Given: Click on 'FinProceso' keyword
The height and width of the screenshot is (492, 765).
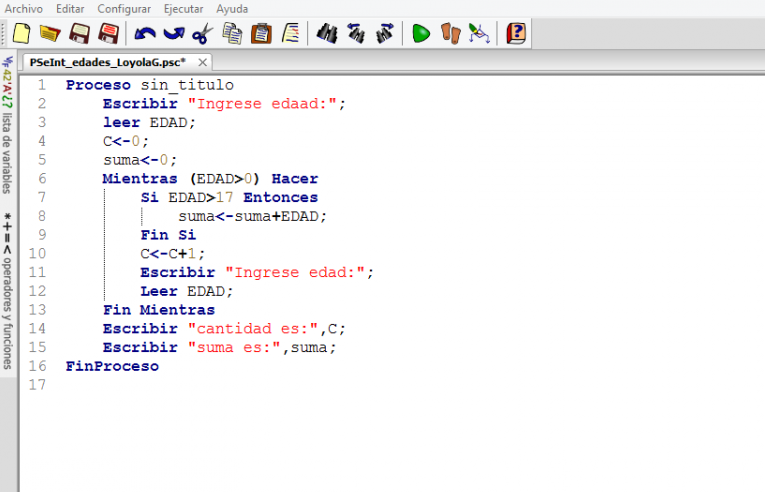Looking at the screenshot, I should [x=112, y=366].
